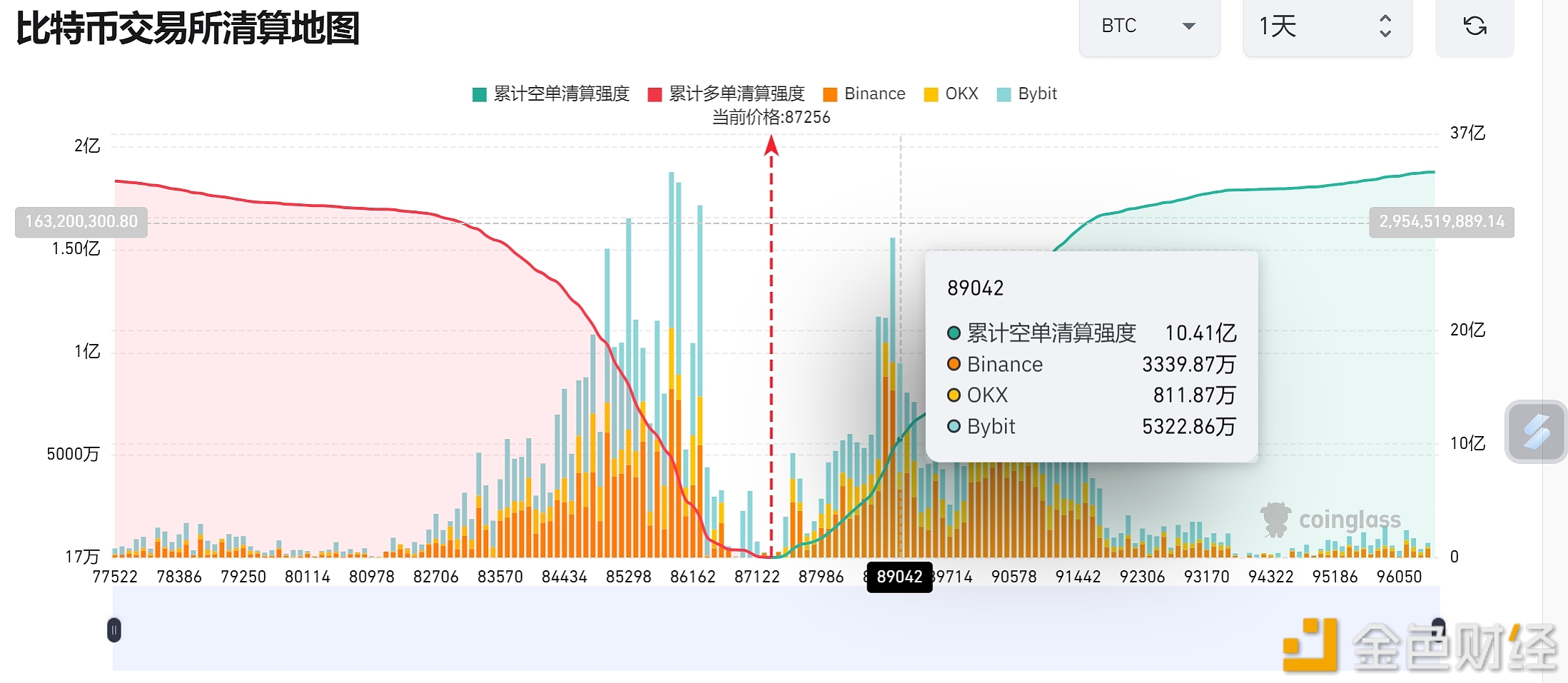Image resolution: width=1568 pixels, height=683 pixels.
Task: Click the tooltip 累计空单清算强度 10.41亿 row
Action: point(1091,333)
